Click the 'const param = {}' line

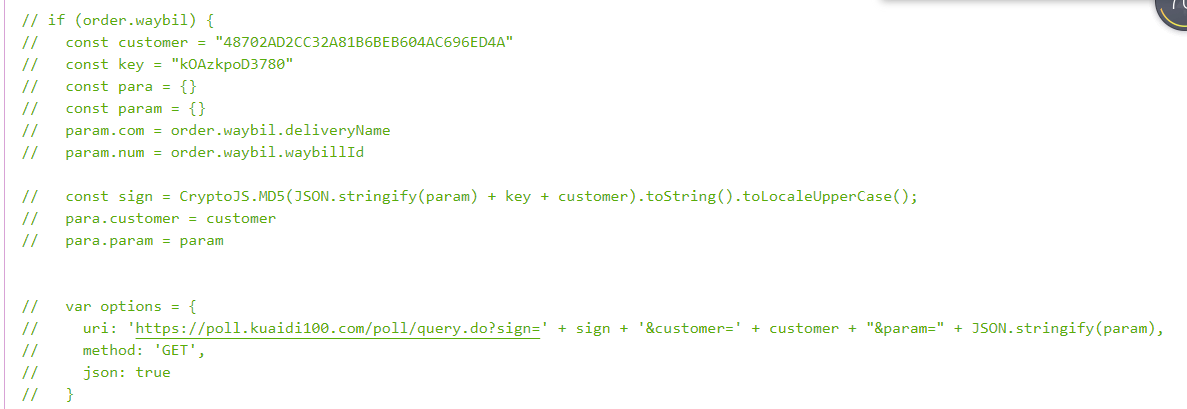coord(114,108)
